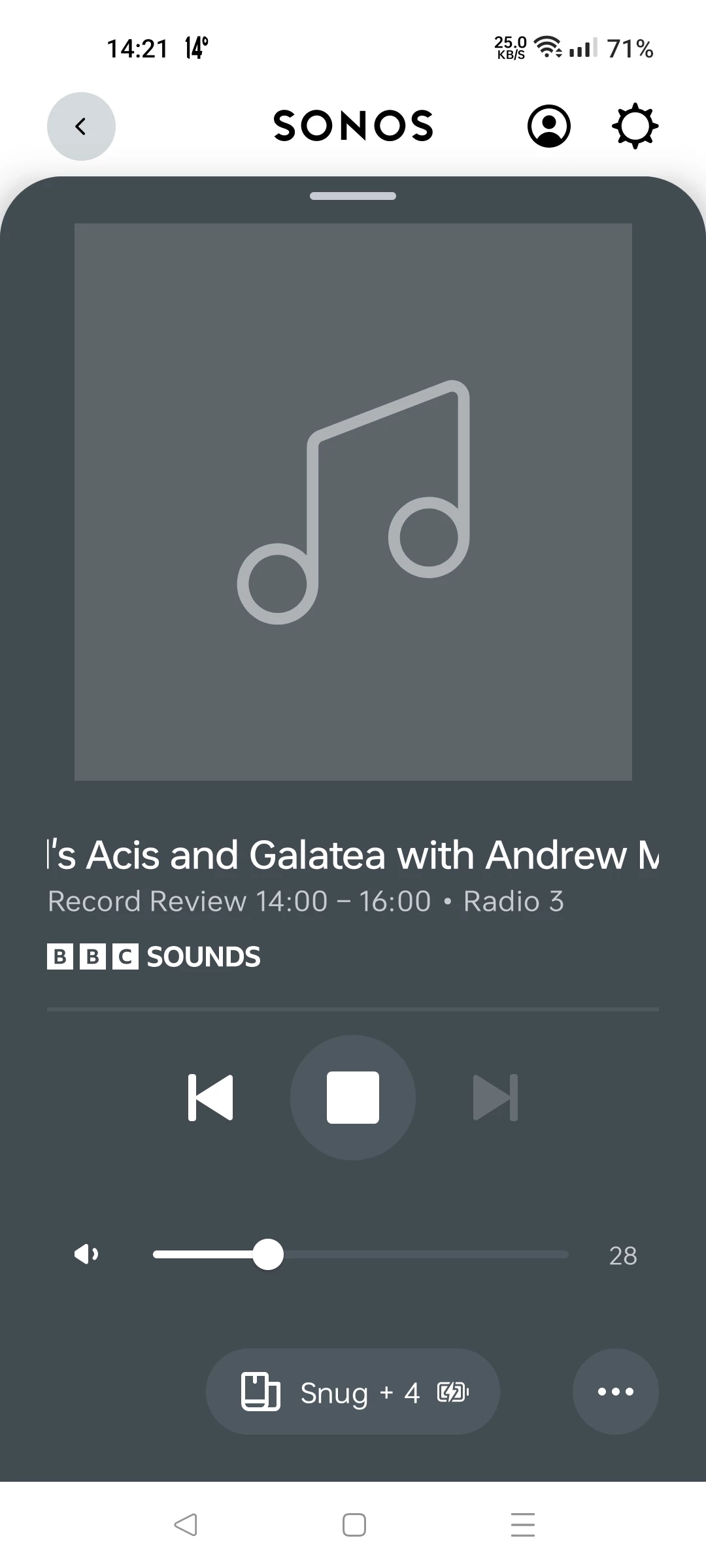
Task: Tap the BBC Sounds service logo
Action: tap(154, 957)
